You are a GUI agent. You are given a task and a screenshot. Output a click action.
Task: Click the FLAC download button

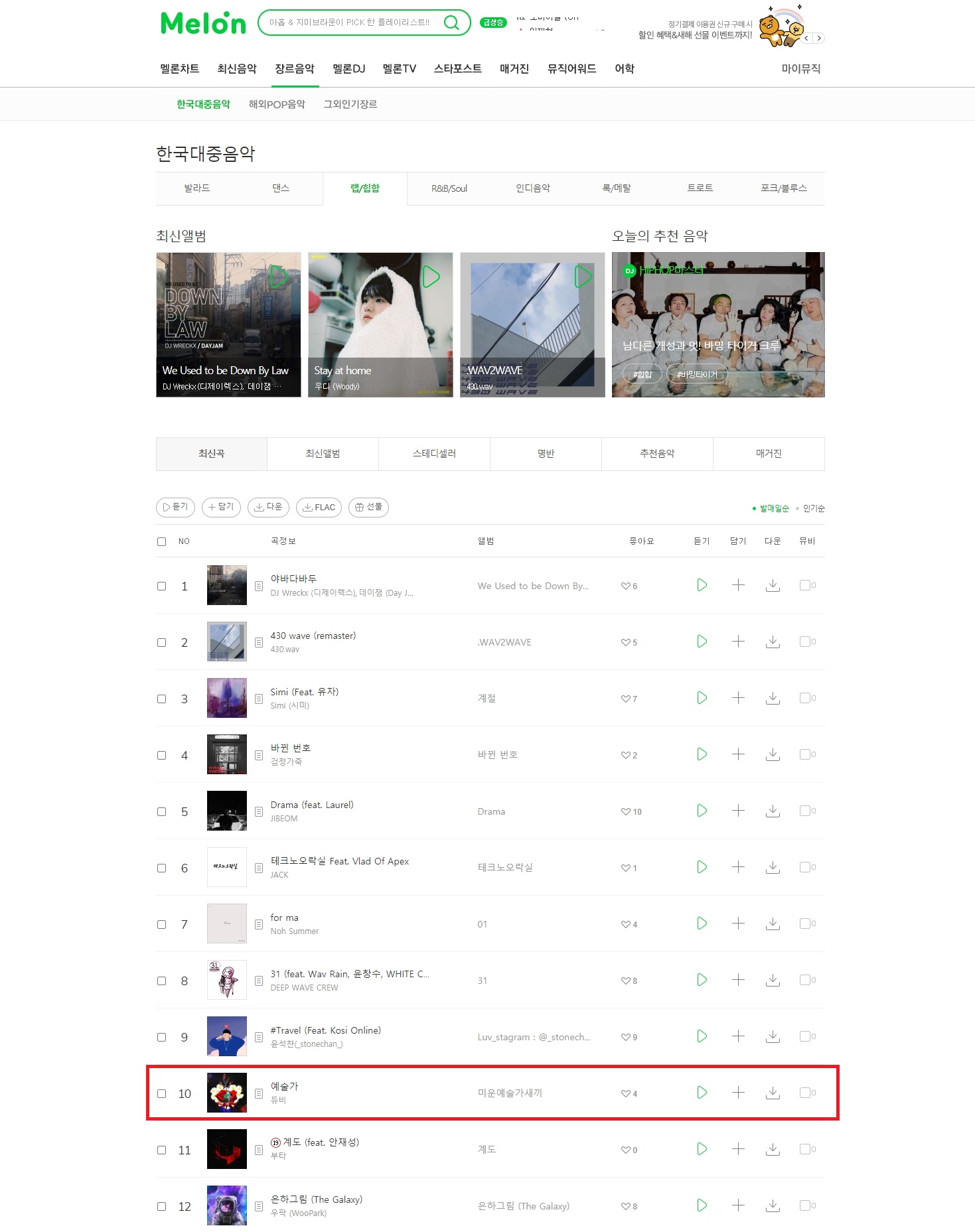pos(319,508)
